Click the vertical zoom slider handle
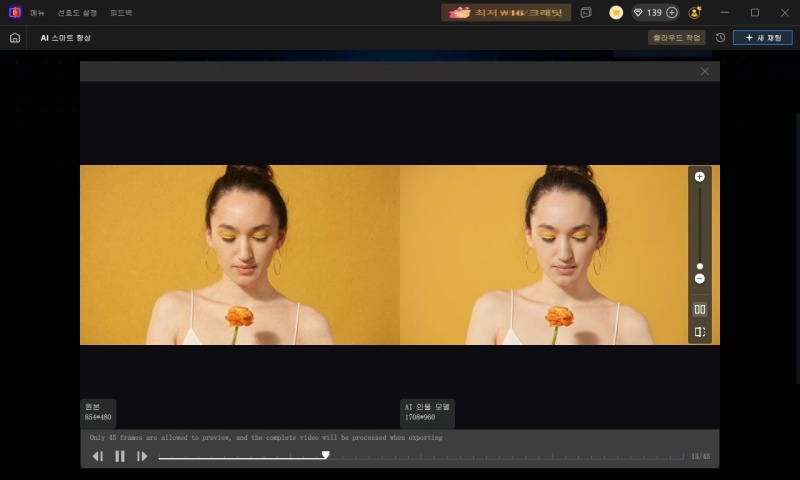Viewport: 800px width, 480px height. (x=699, y=266)
